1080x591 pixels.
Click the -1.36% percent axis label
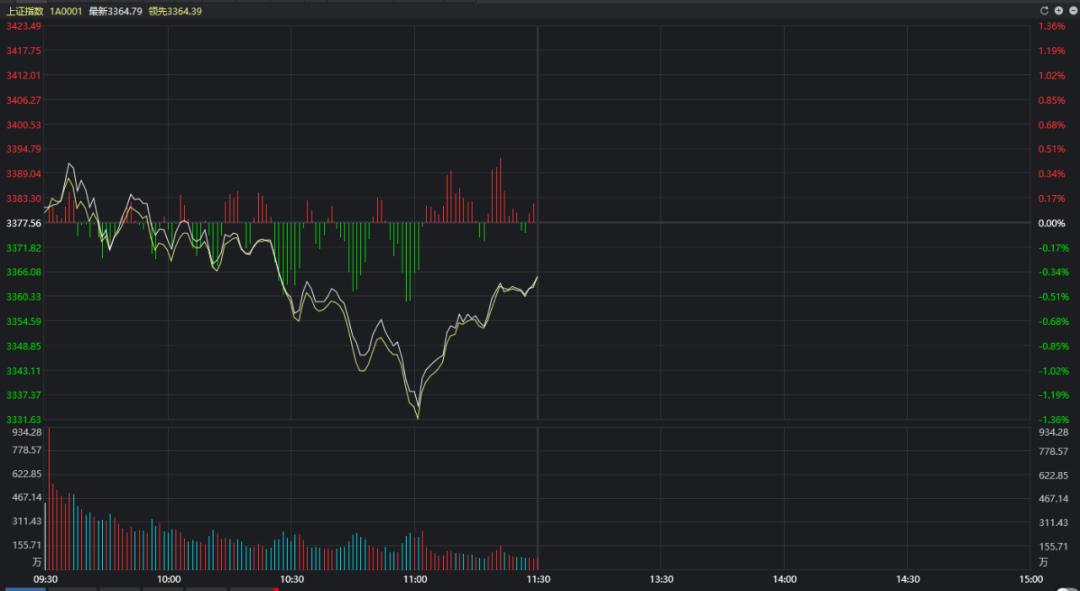pos(1053,419)
